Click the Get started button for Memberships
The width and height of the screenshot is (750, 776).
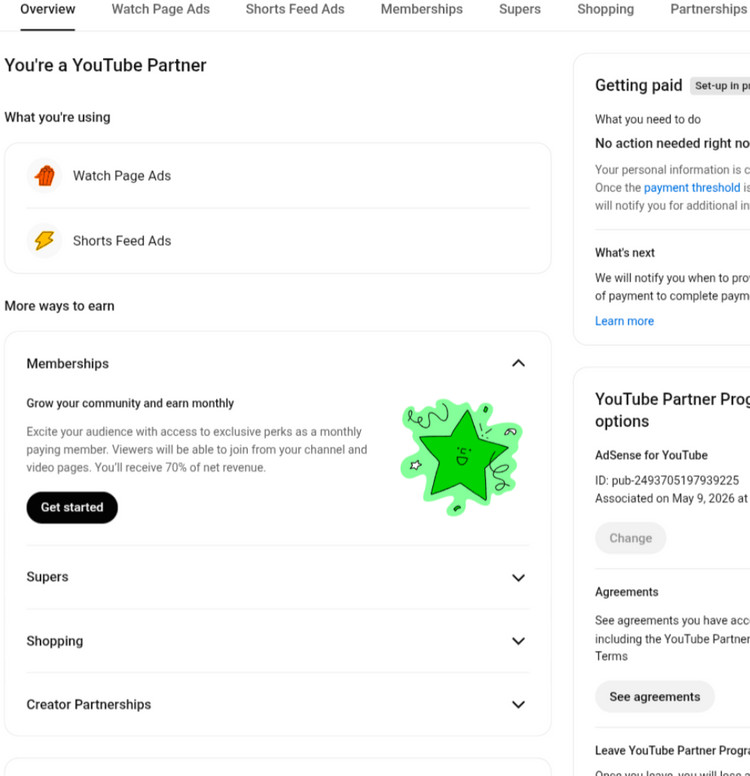(x=72, y=507)
